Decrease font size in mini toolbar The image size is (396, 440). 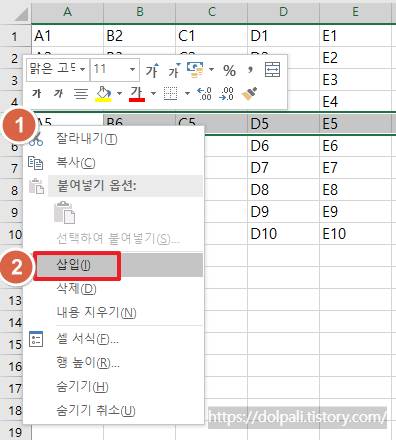[x=174, y=70]
